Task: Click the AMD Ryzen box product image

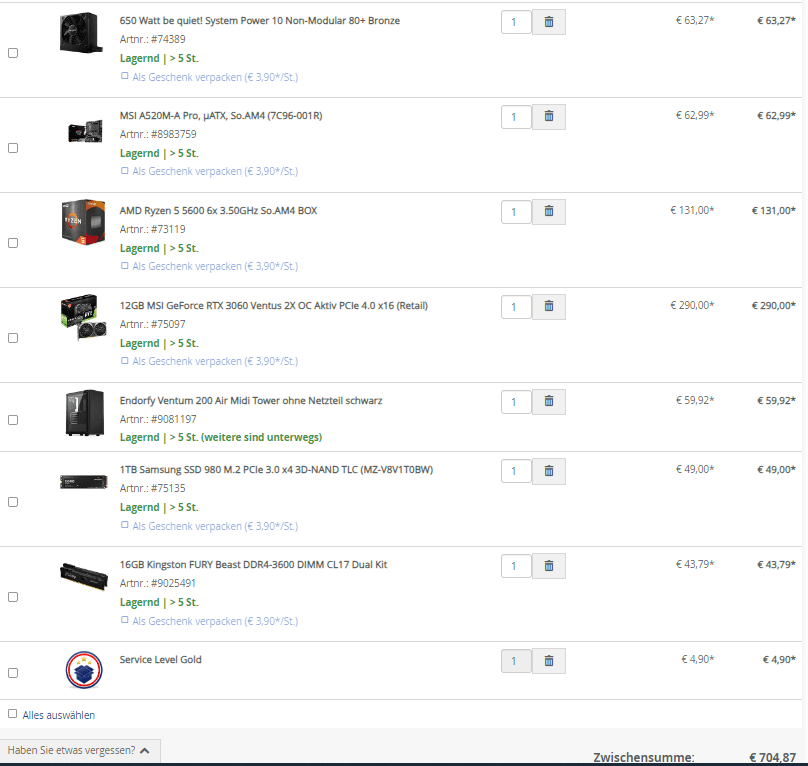Action: [x=83, y=222]
